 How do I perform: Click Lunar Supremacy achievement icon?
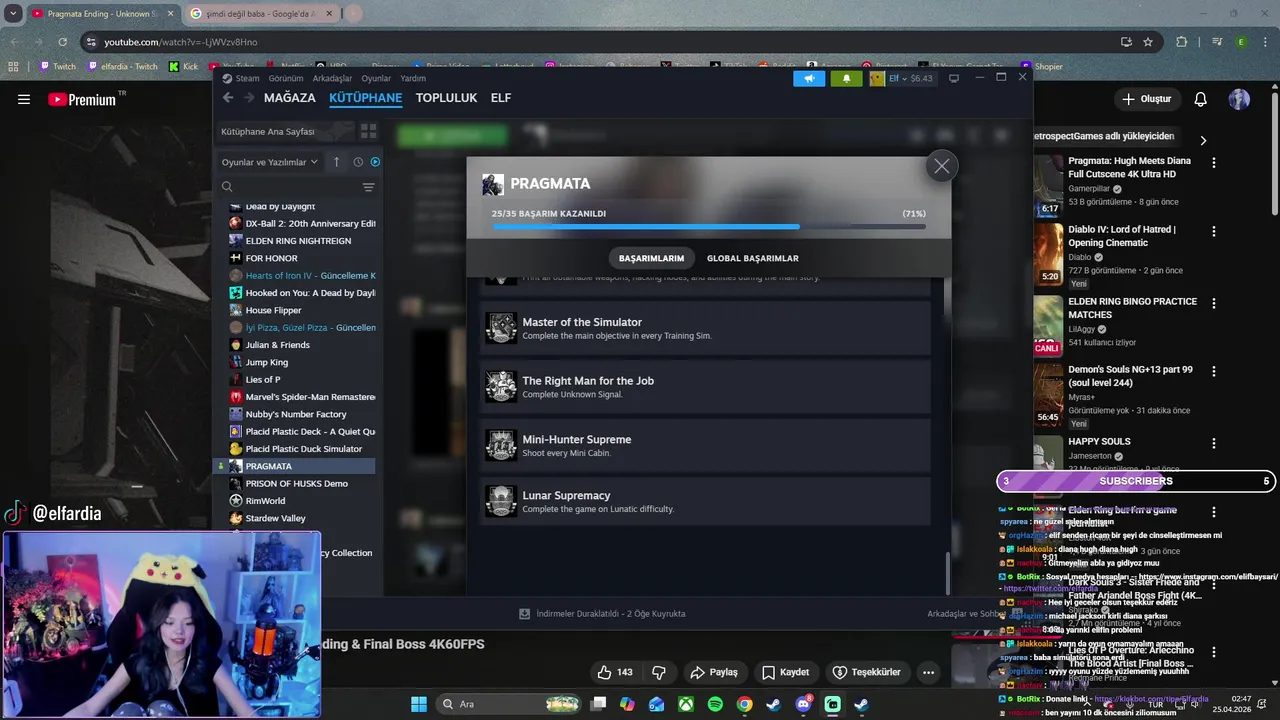click(x=501, y=501)
